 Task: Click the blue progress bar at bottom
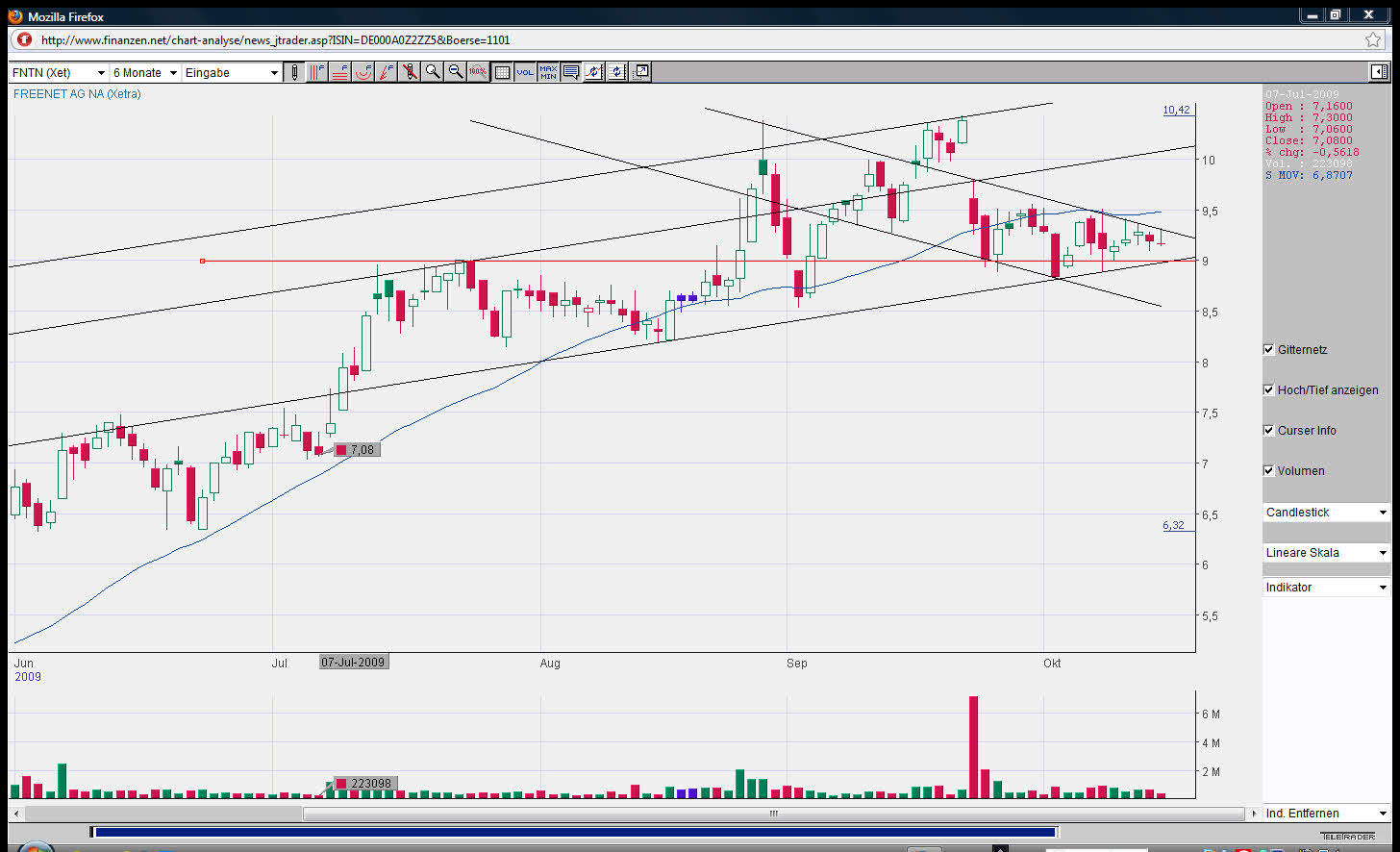coord(575,833)
